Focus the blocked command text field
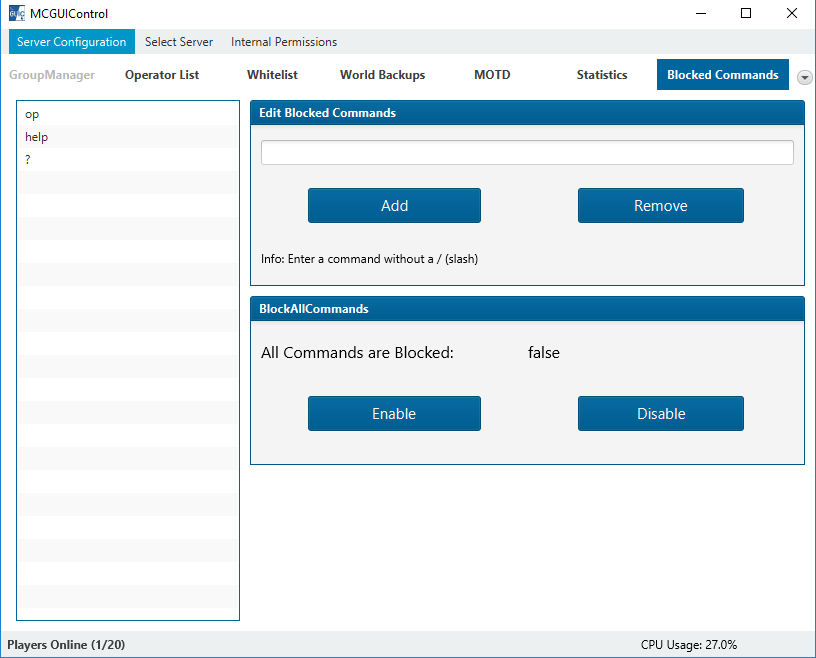This screenshot has width=816, height=658. coord(527,152)
